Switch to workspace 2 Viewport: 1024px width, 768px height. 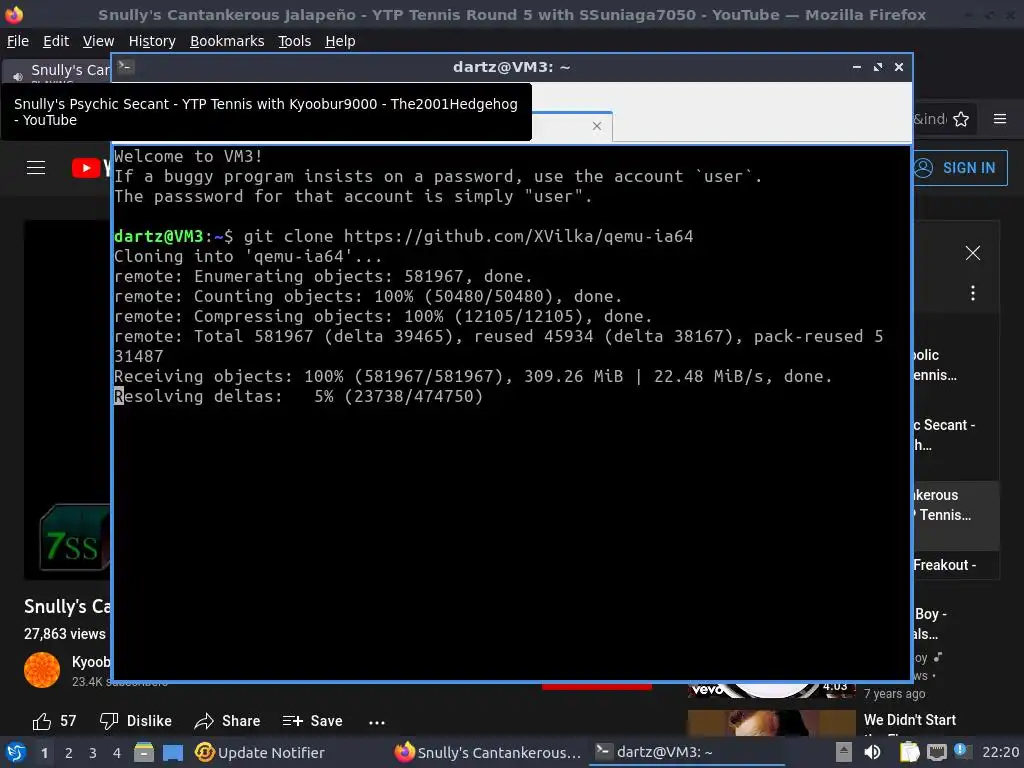point(69,753)
